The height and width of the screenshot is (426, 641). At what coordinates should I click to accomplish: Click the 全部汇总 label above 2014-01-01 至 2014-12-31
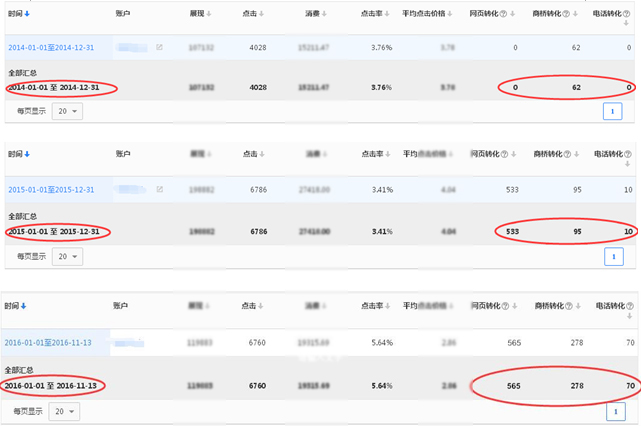pyautogui.click(x=22, y=73)
